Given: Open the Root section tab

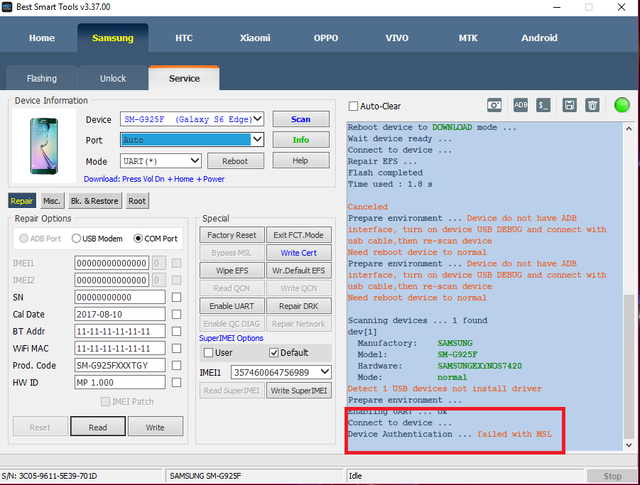Looking at the screenshot, I should click(137, 201).
